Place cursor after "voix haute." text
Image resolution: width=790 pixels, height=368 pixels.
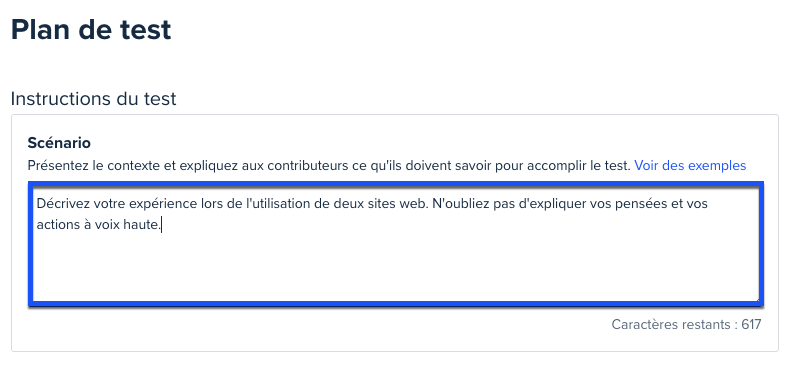tap(161, 225)
